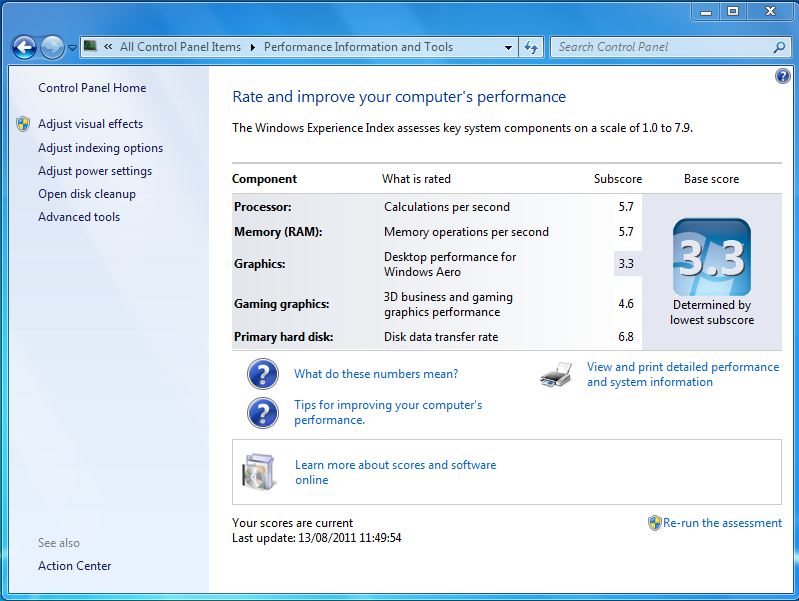This screenshot has width=799, height=601.
Task: Click the Primary hard disk subscore 6.8
Action: [x=626, y=337]
